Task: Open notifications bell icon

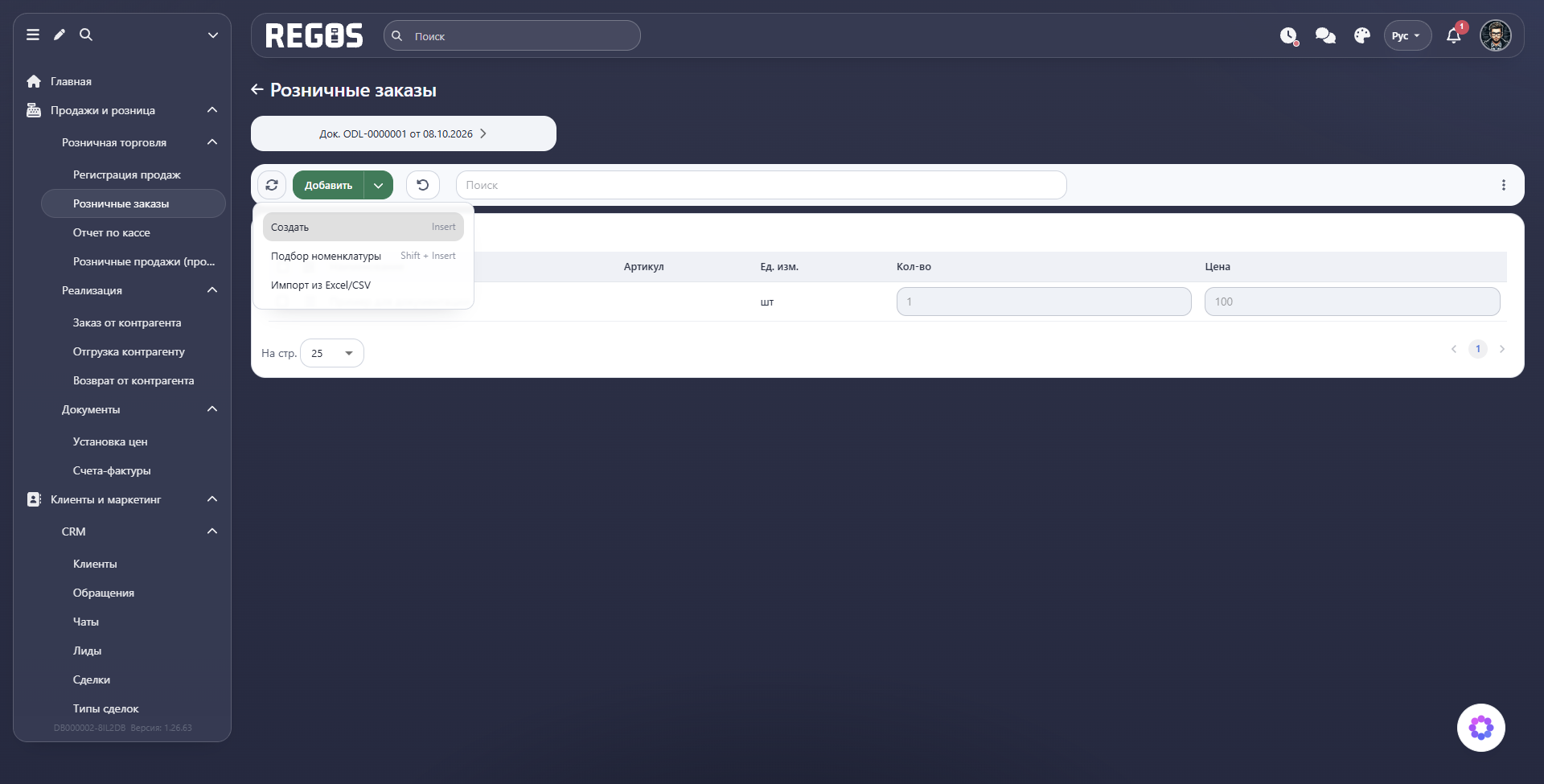Action: (1454, 35)
